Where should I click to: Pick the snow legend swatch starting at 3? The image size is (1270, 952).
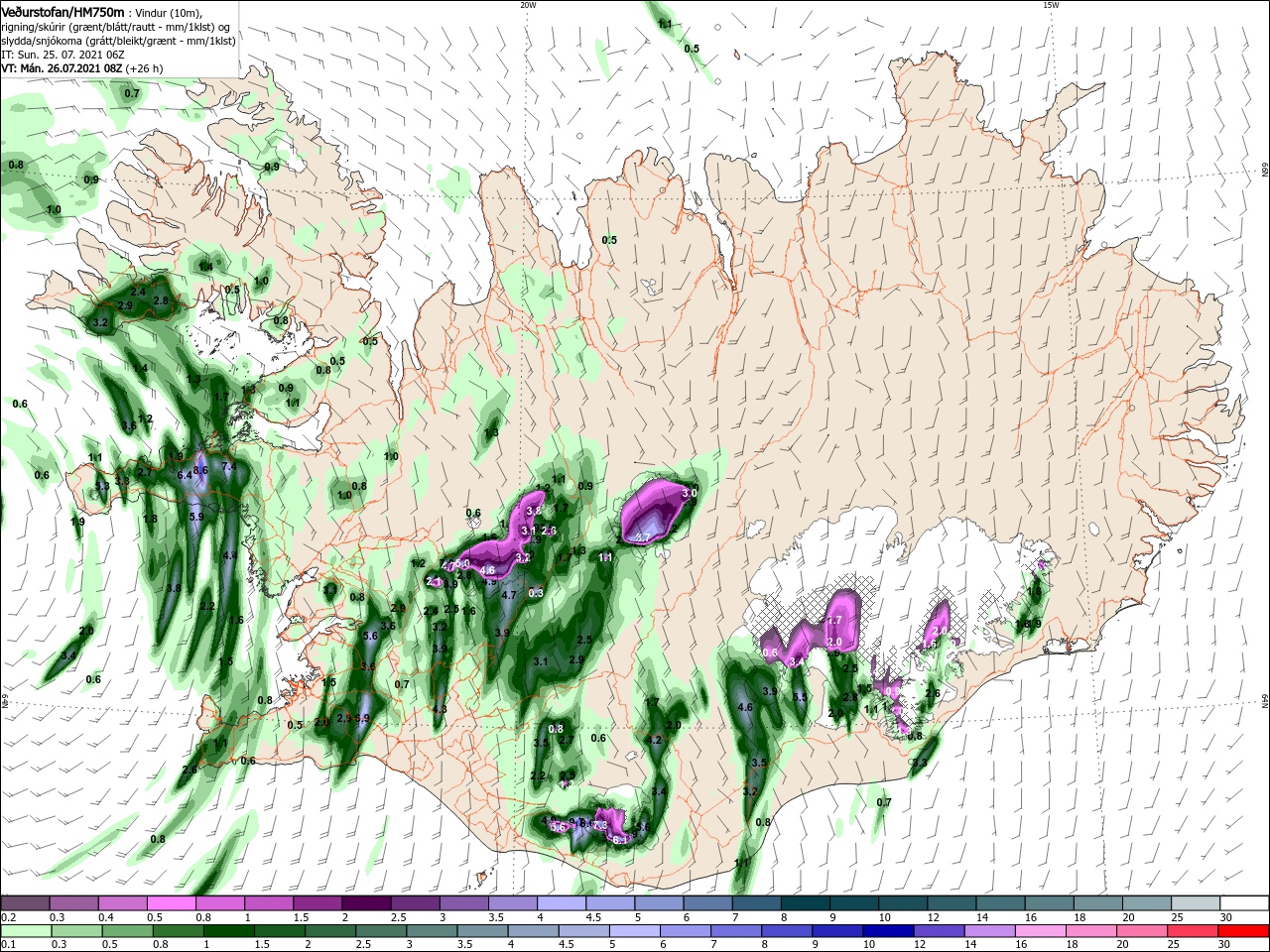(463, 903)
